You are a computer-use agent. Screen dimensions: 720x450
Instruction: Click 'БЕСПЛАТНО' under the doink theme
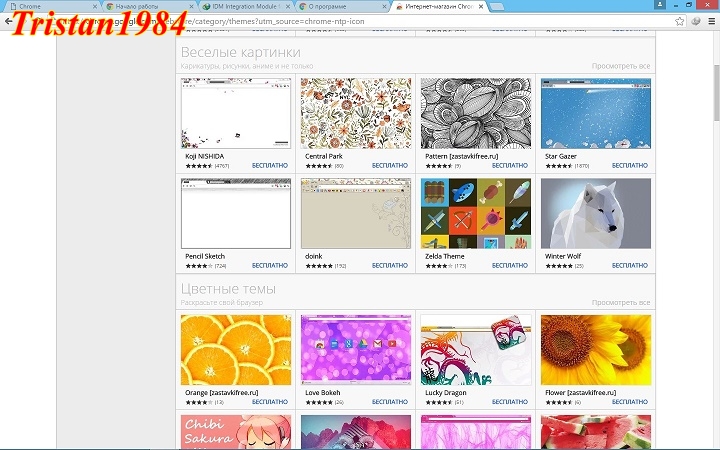click(x=390, y=266)
